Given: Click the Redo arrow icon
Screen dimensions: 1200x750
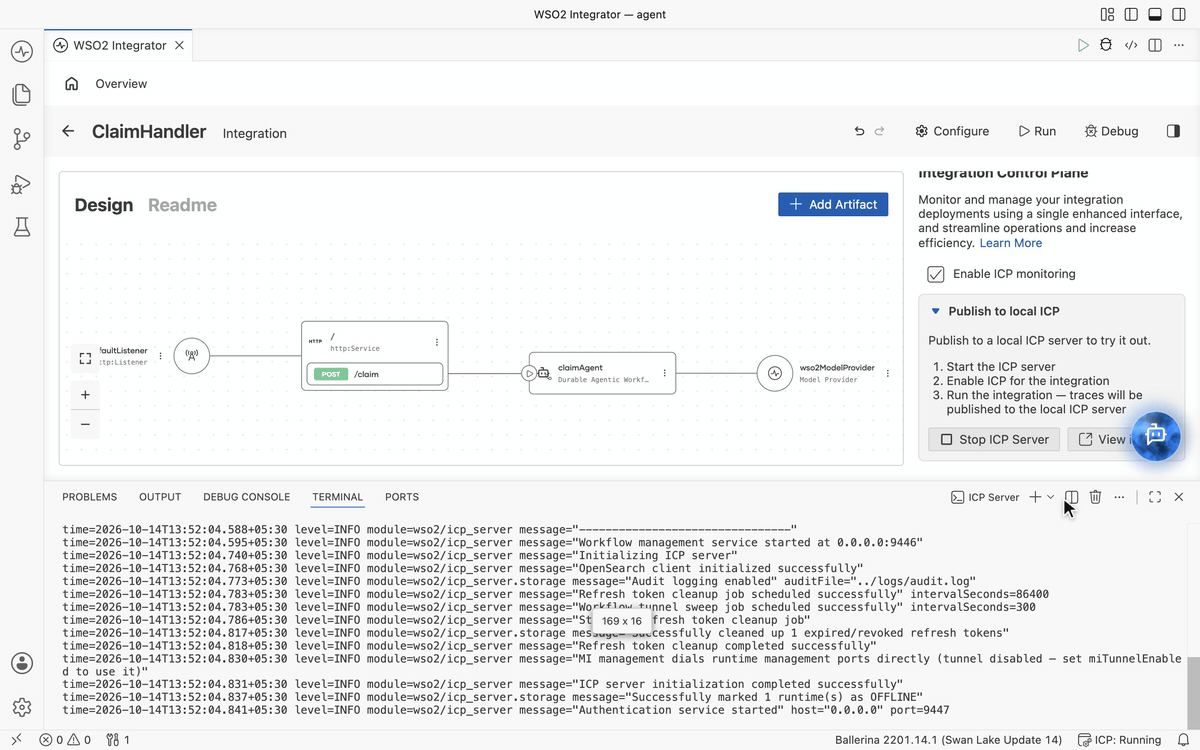Looking at the screenshot, I should pyautogui.click(x=880, y=131).
